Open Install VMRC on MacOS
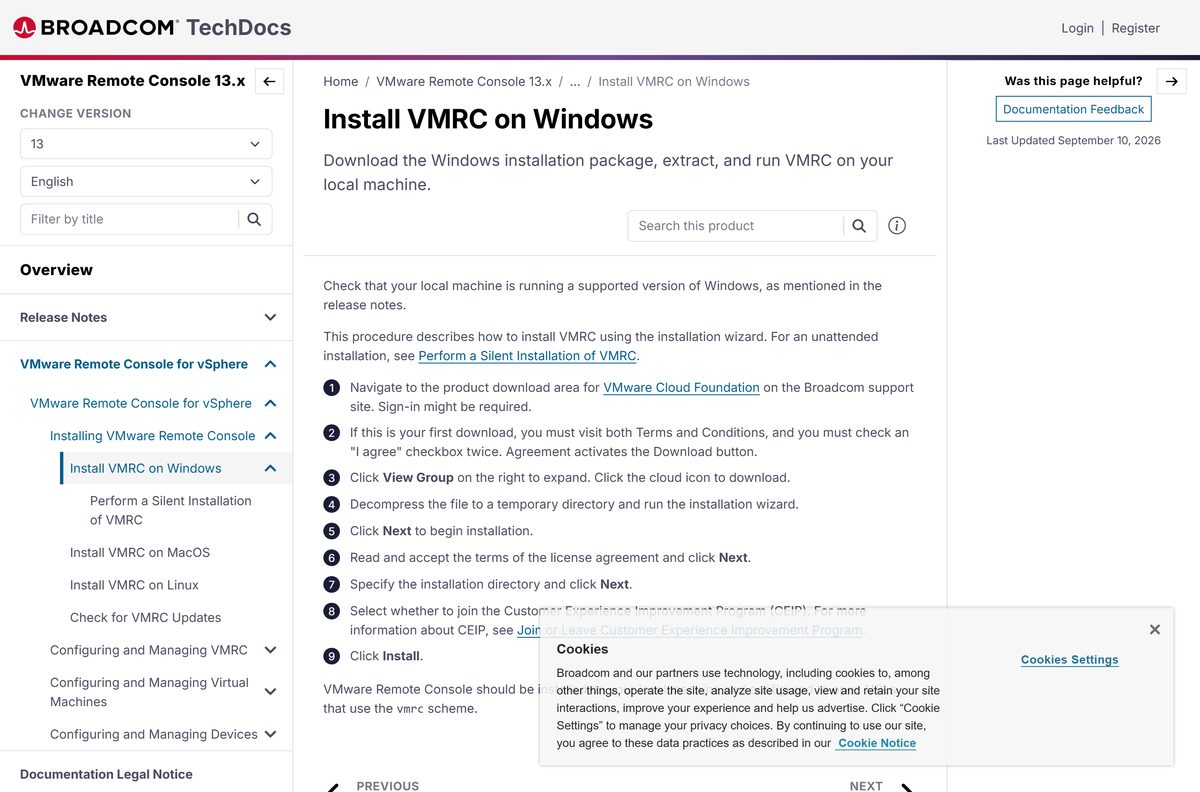The height and width of the screenshot is (792, 1200). click(140, 552)
